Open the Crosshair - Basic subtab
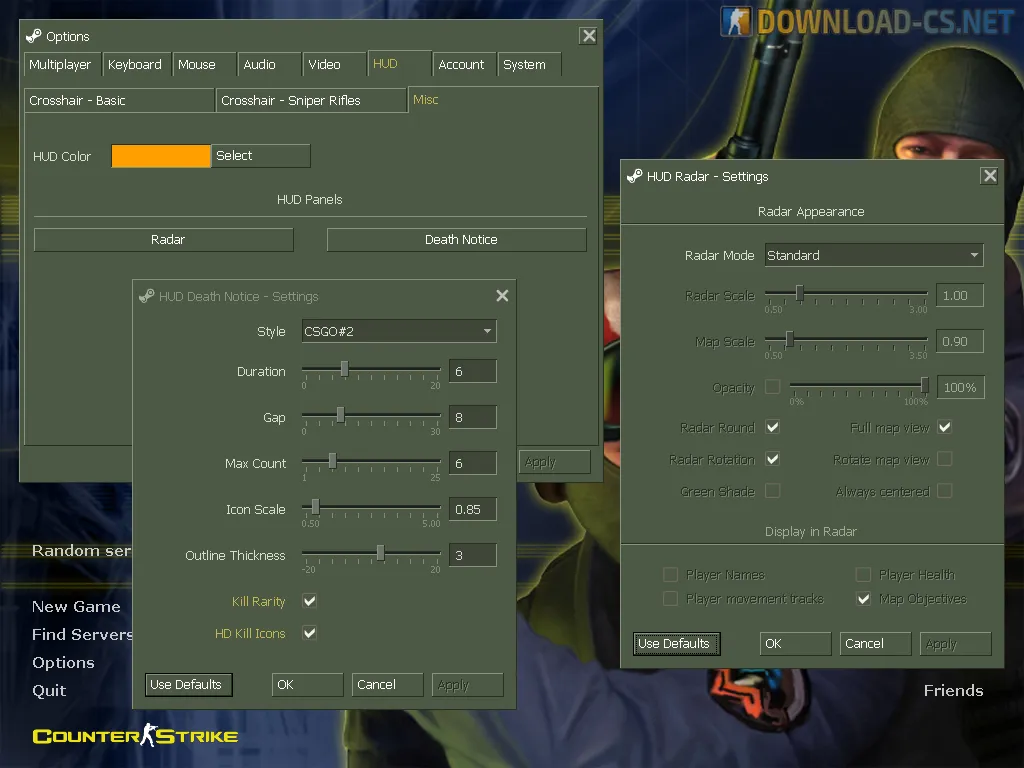Image resolution: width=1024 pixels, height=768 pixels. tap(119, 101)
